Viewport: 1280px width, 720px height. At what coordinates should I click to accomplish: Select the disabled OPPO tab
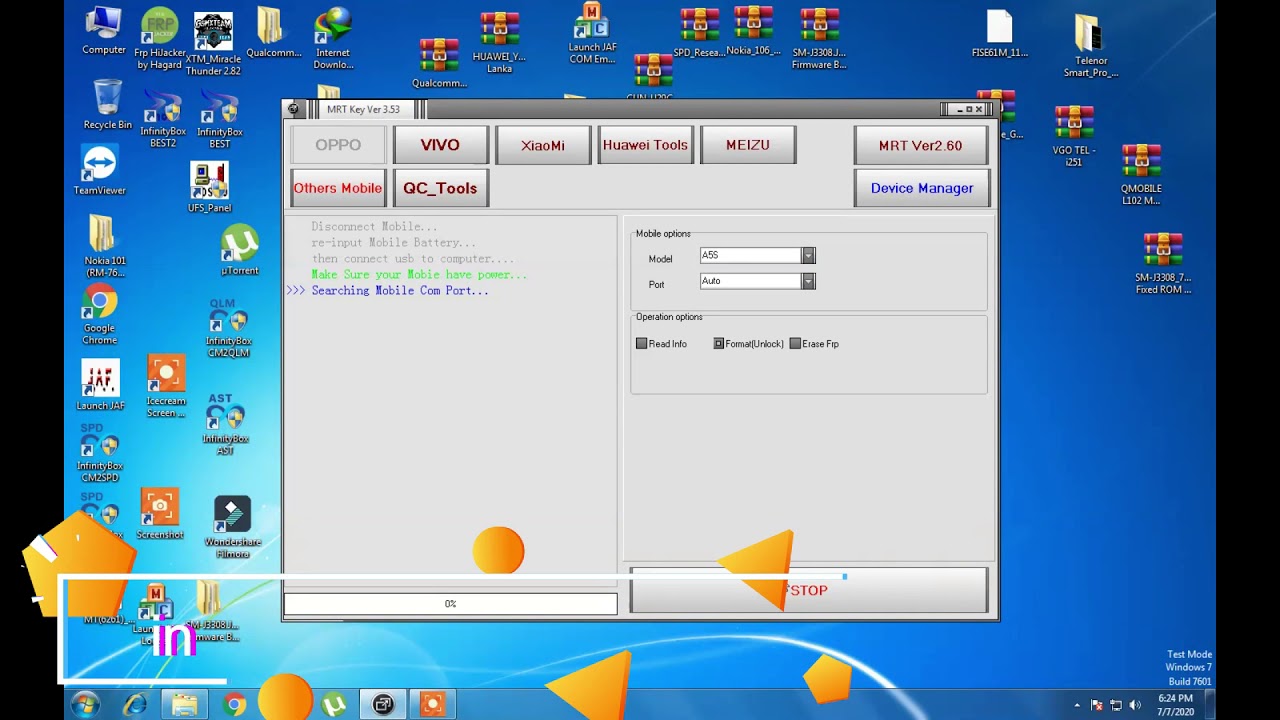coord(338,145)
